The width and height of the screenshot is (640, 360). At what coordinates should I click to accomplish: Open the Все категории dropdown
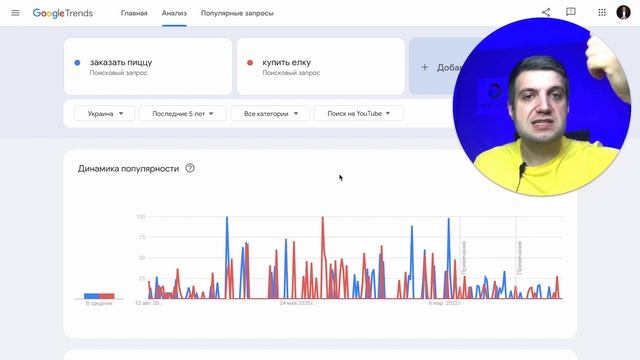click(x=270, y=113)
